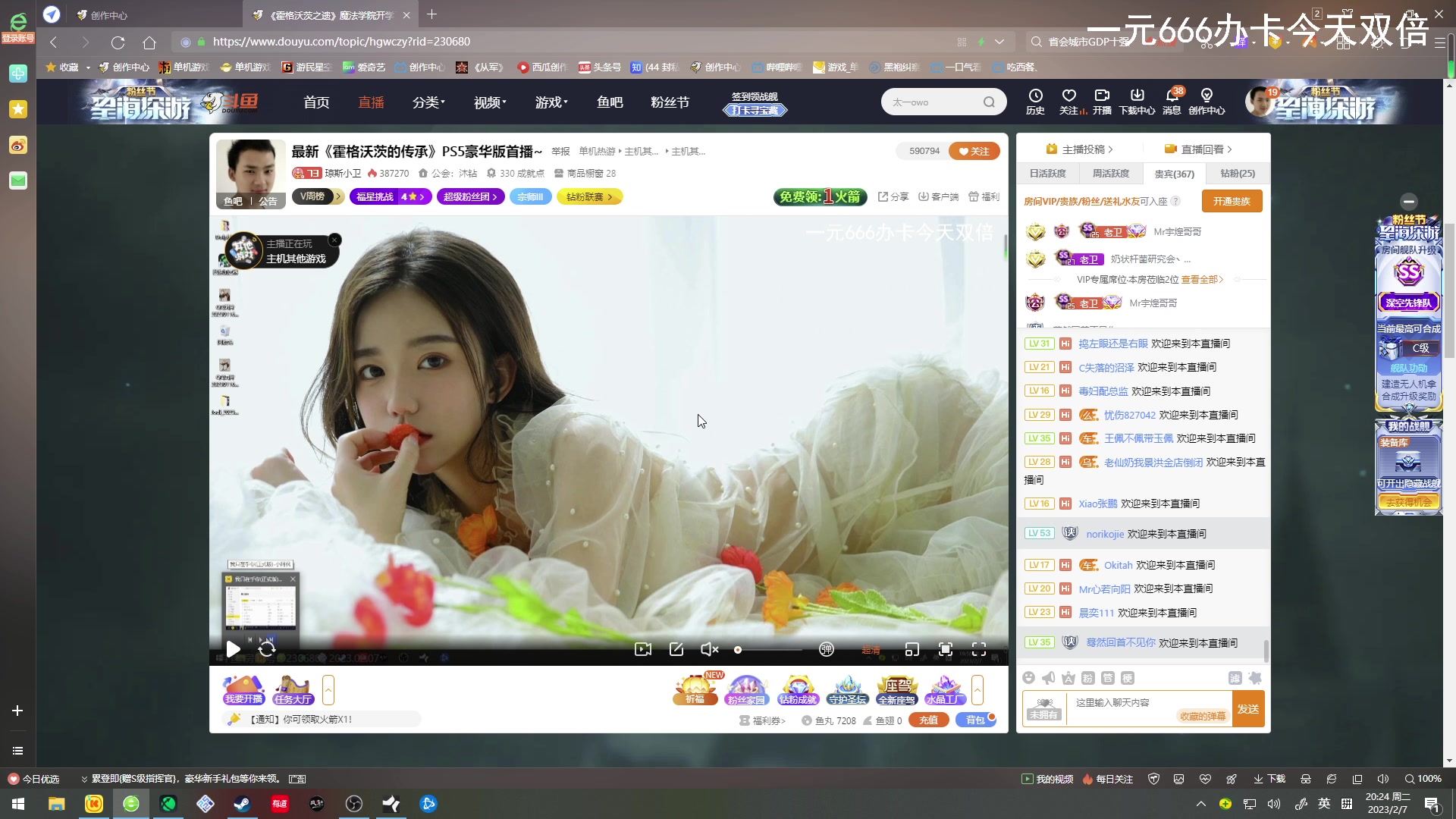
Task: Switch to the 钻粉(25) tab
Action: point(1237,173)
